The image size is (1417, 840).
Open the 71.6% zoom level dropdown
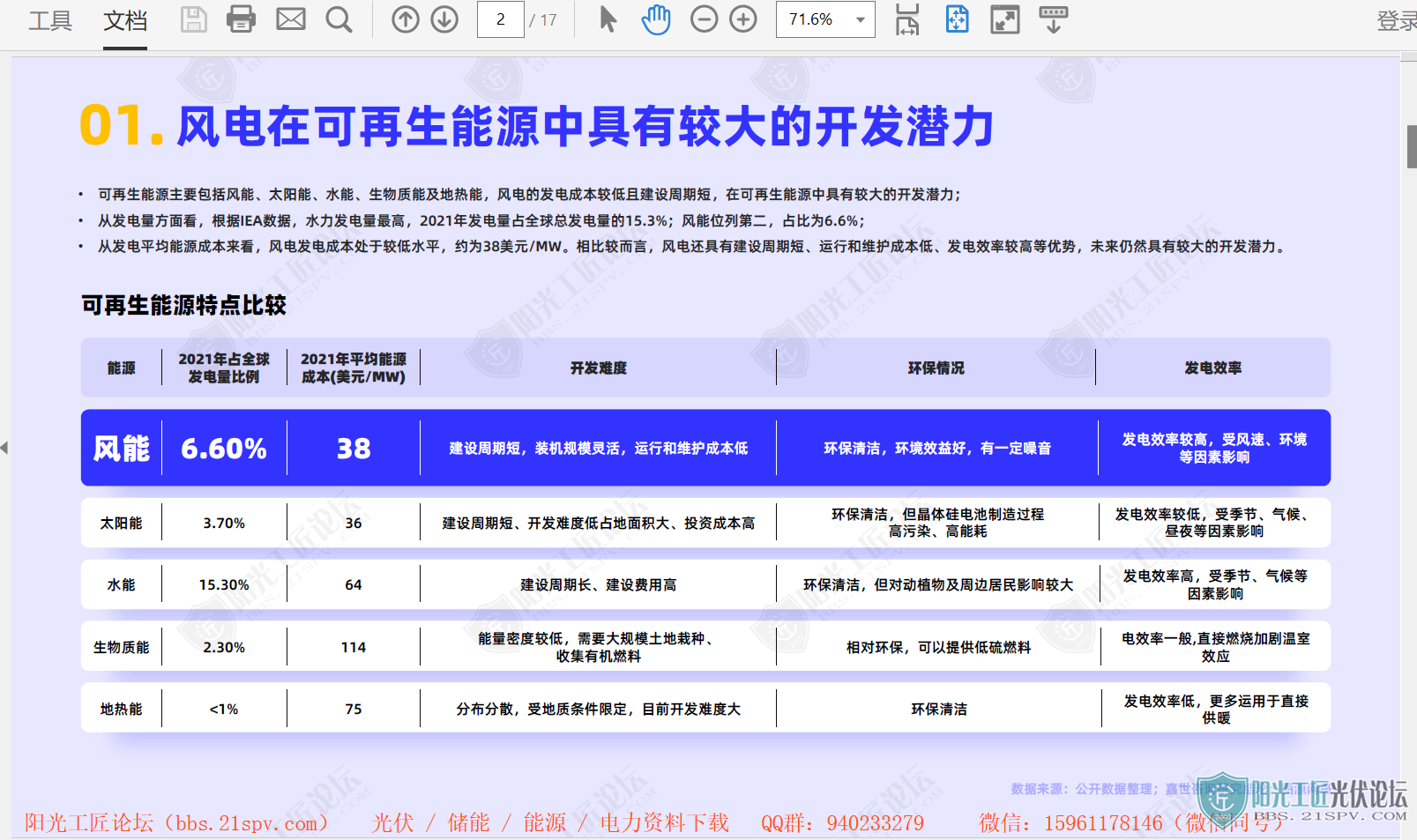tap(825, 19)
